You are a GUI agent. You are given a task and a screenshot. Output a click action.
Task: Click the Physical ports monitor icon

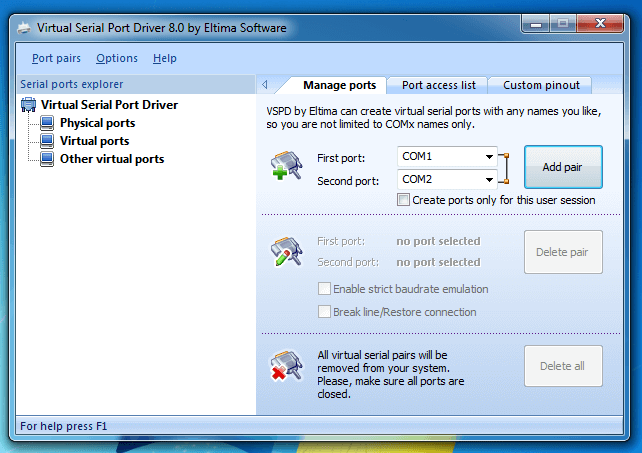click(47, 123)
